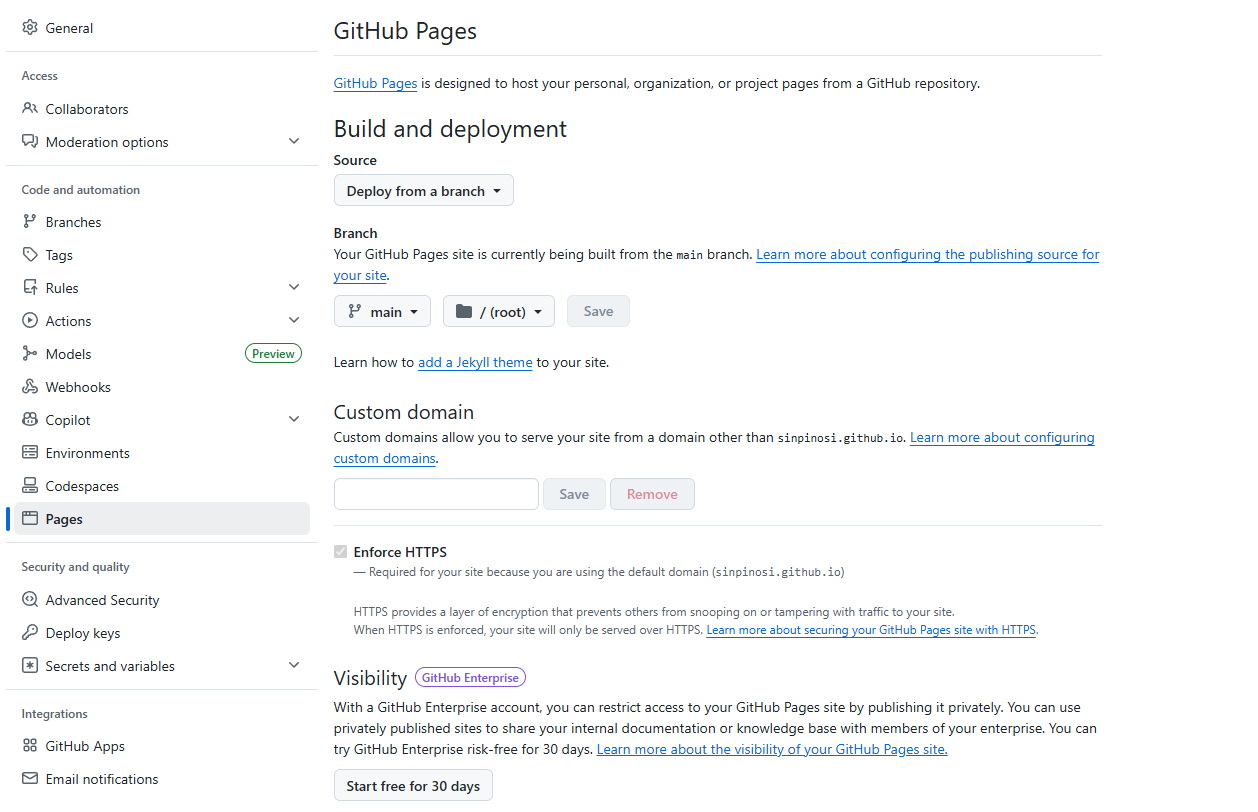Click the custom domain text field
The height and width of the screenshot is (812, 1258).
coord(436,494)
